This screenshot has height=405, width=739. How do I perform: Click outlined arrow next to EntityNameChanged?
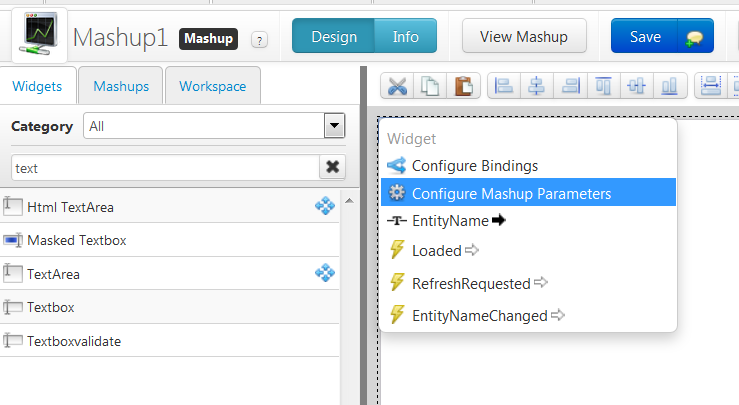(558, 314)
